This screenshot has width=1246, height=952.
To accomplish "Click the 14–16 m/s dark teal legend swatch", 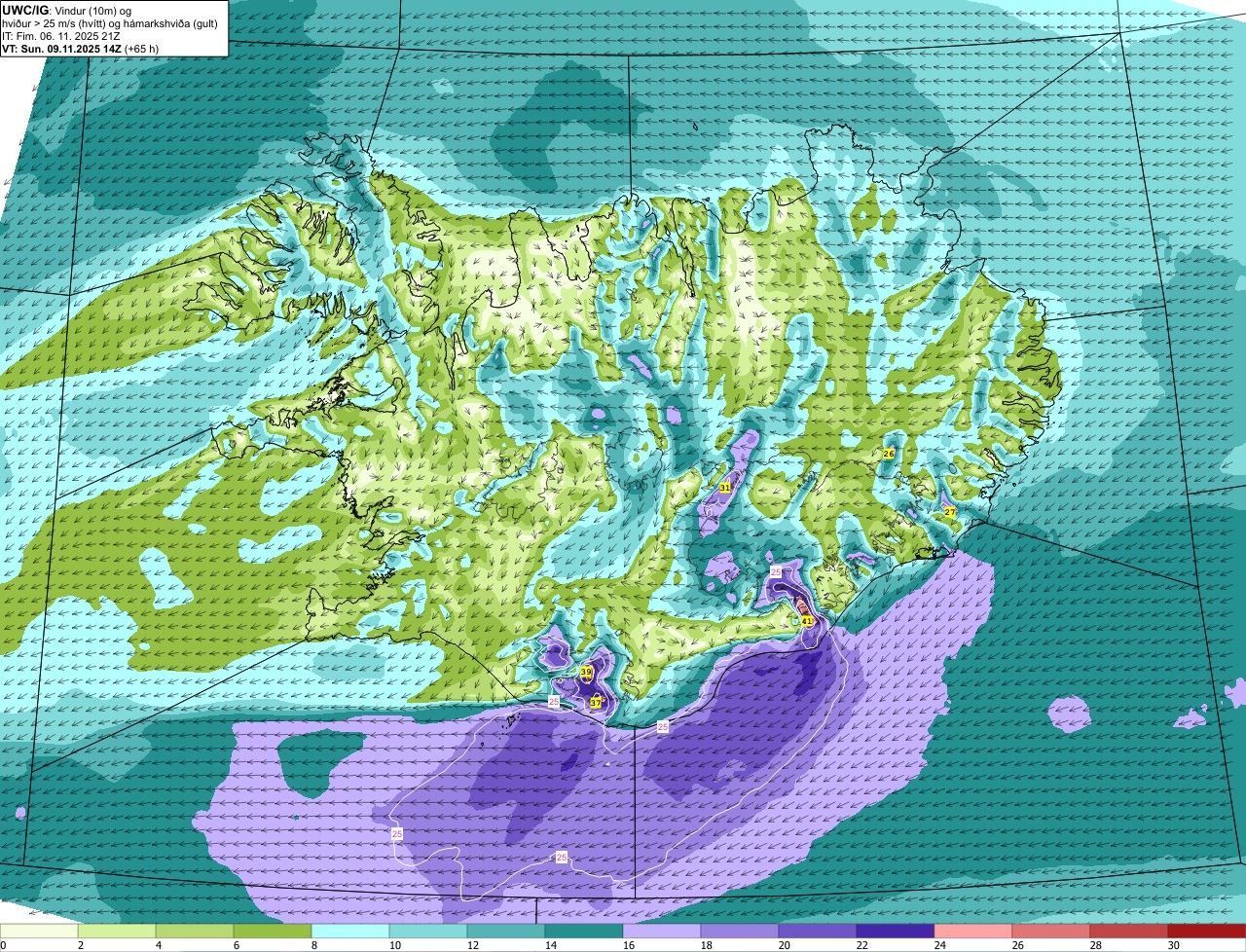I will pos(584,931).
